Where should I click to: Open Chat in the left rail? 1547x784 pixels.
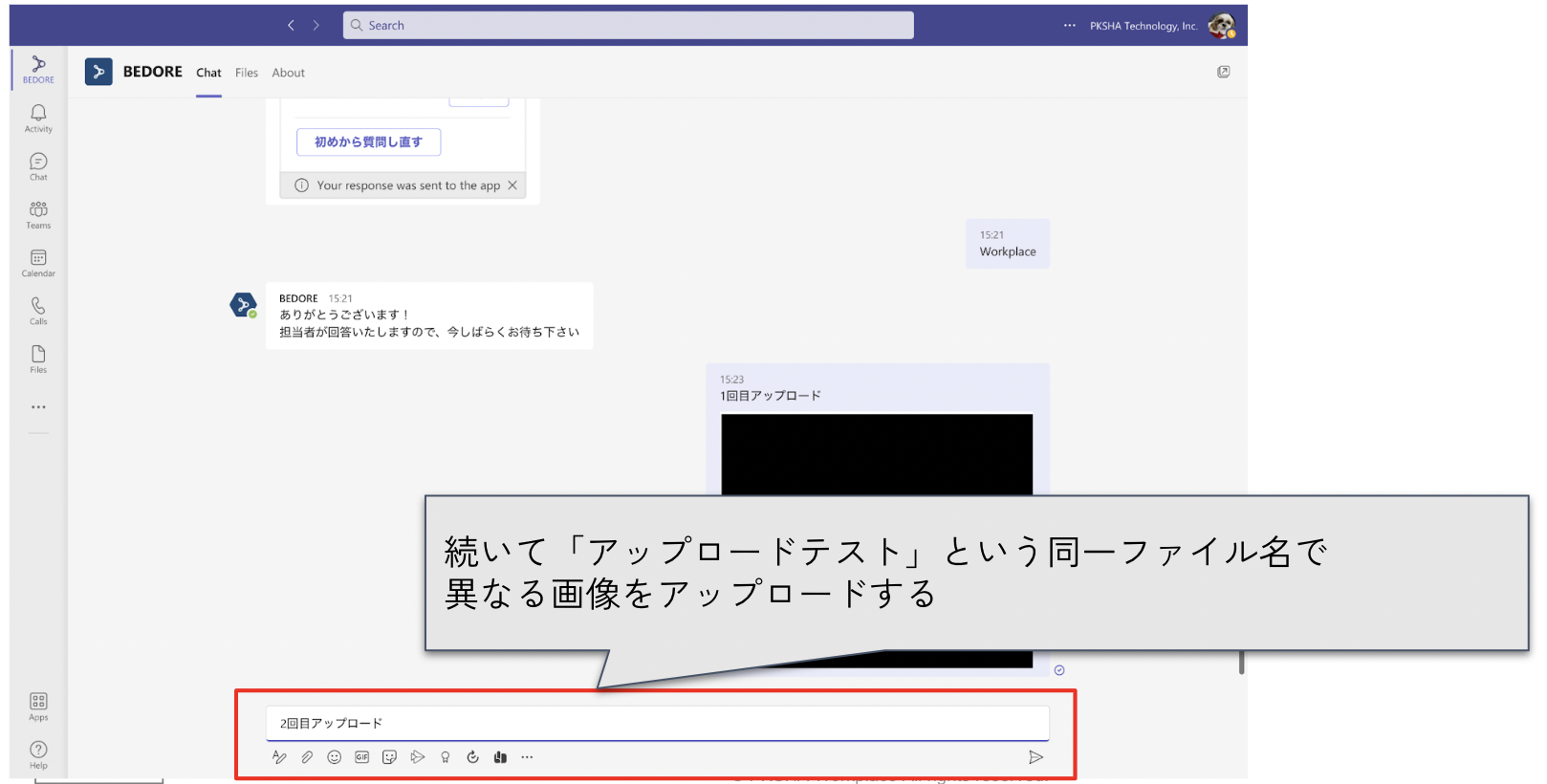pos(38,166)
